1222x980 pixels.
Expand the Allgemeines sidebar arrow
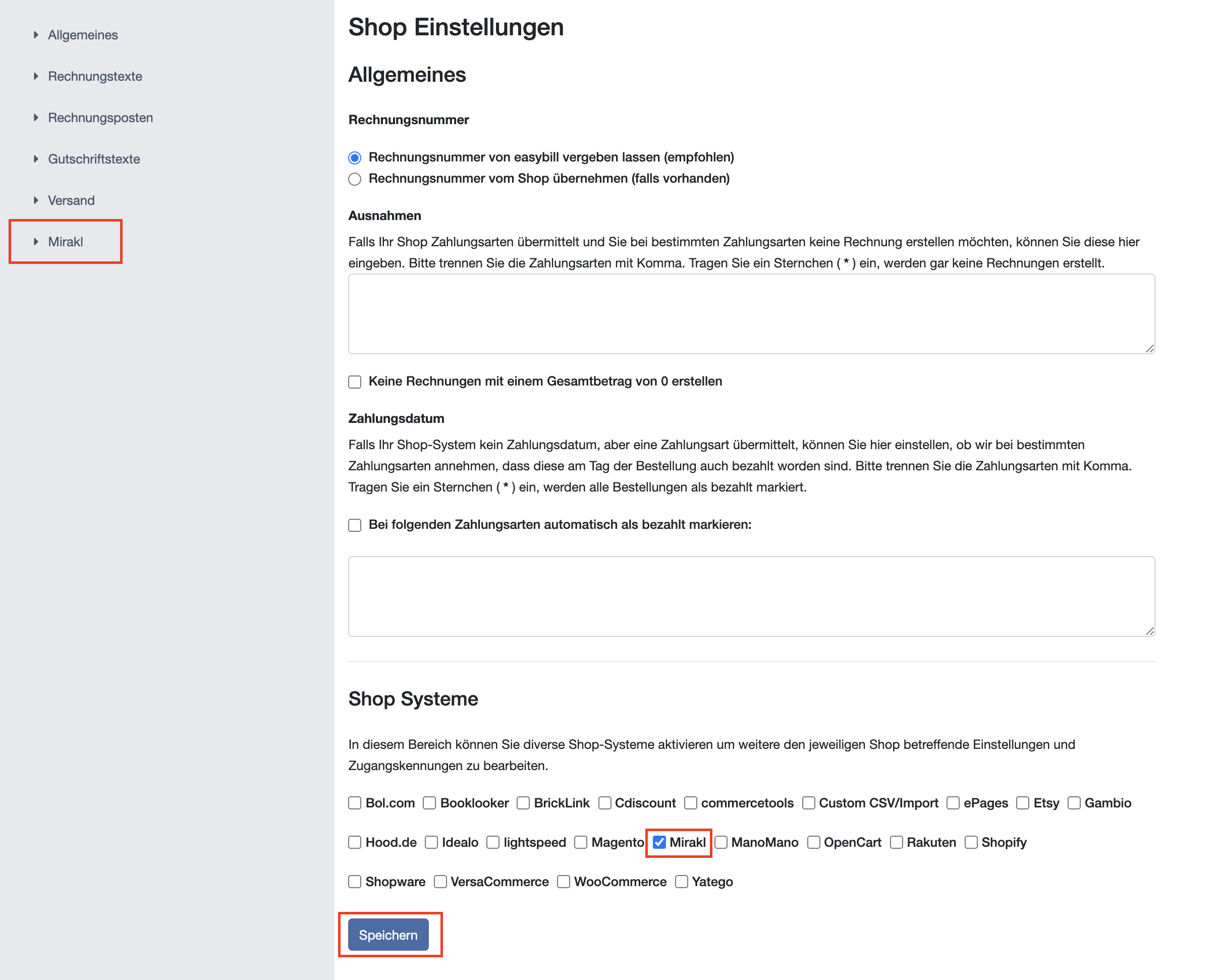click(36, 35)
